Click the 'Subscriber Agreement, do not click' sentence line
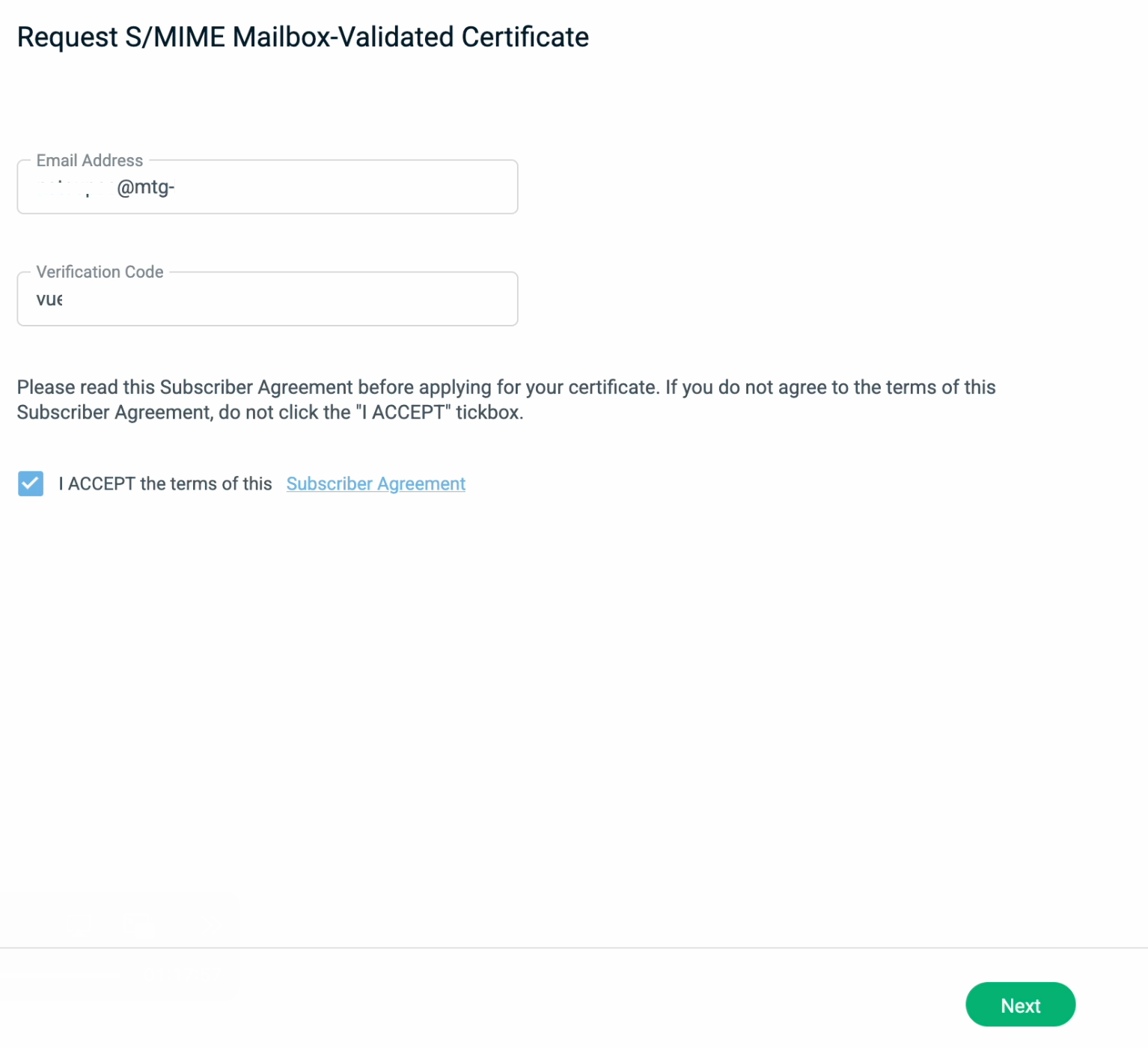 pyautogui.click(x=269, y=412)
